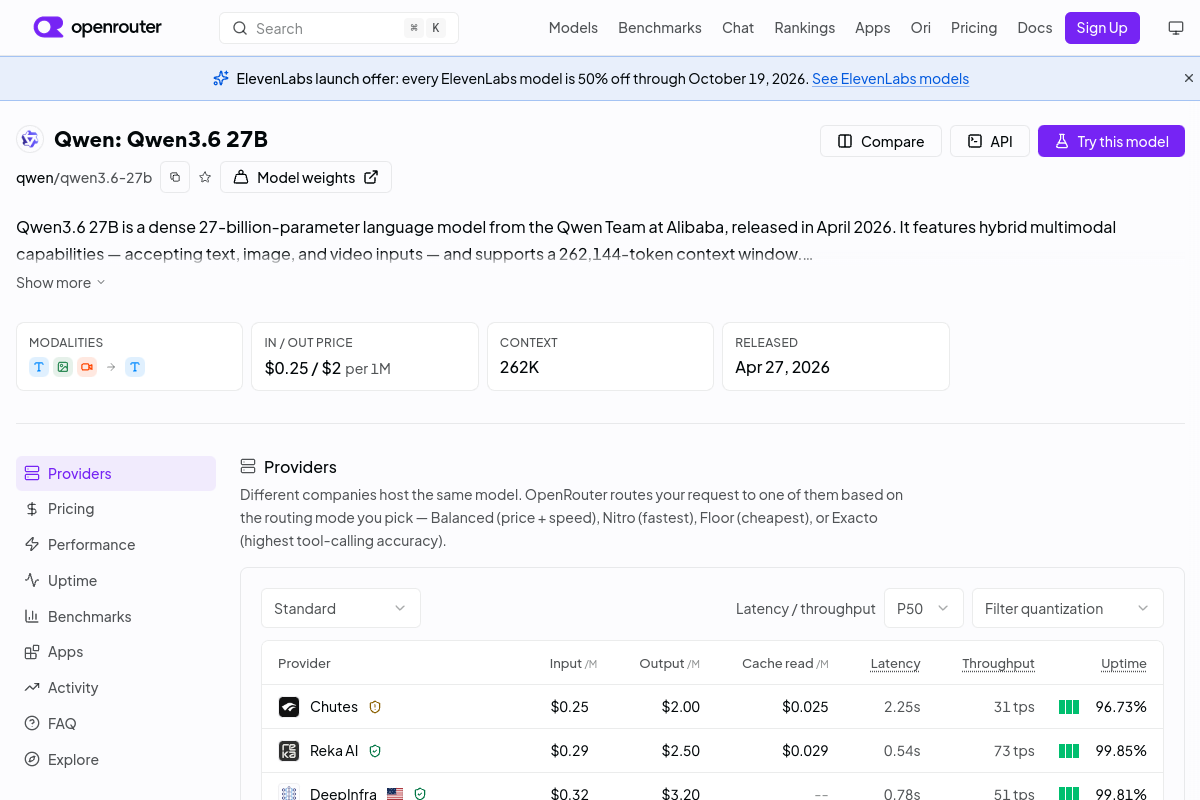Open Benchmarks in the sidebar
Screen dimensions: 1200x800
click(116, 617)
